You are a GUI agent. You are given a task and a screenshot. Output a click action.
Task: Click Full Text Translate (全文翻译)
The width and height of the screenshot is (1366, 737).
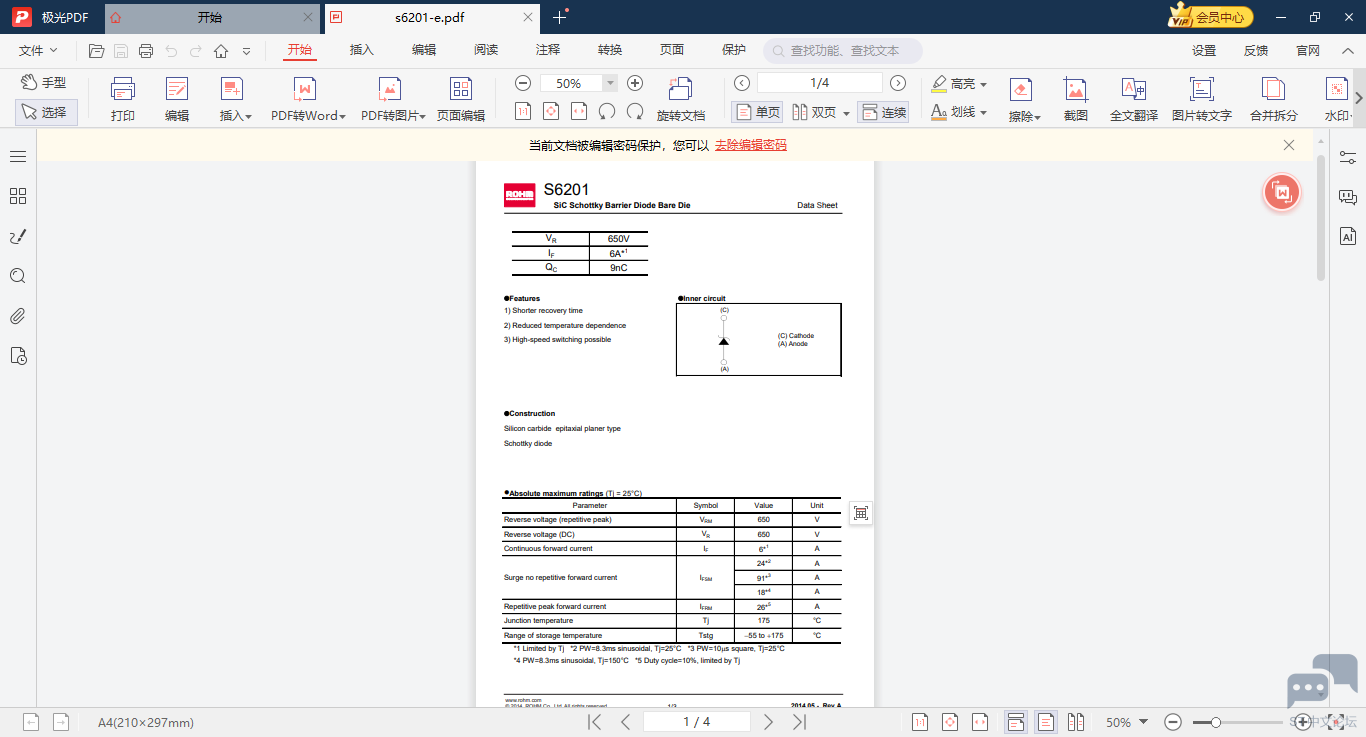tap(1134, 100)
